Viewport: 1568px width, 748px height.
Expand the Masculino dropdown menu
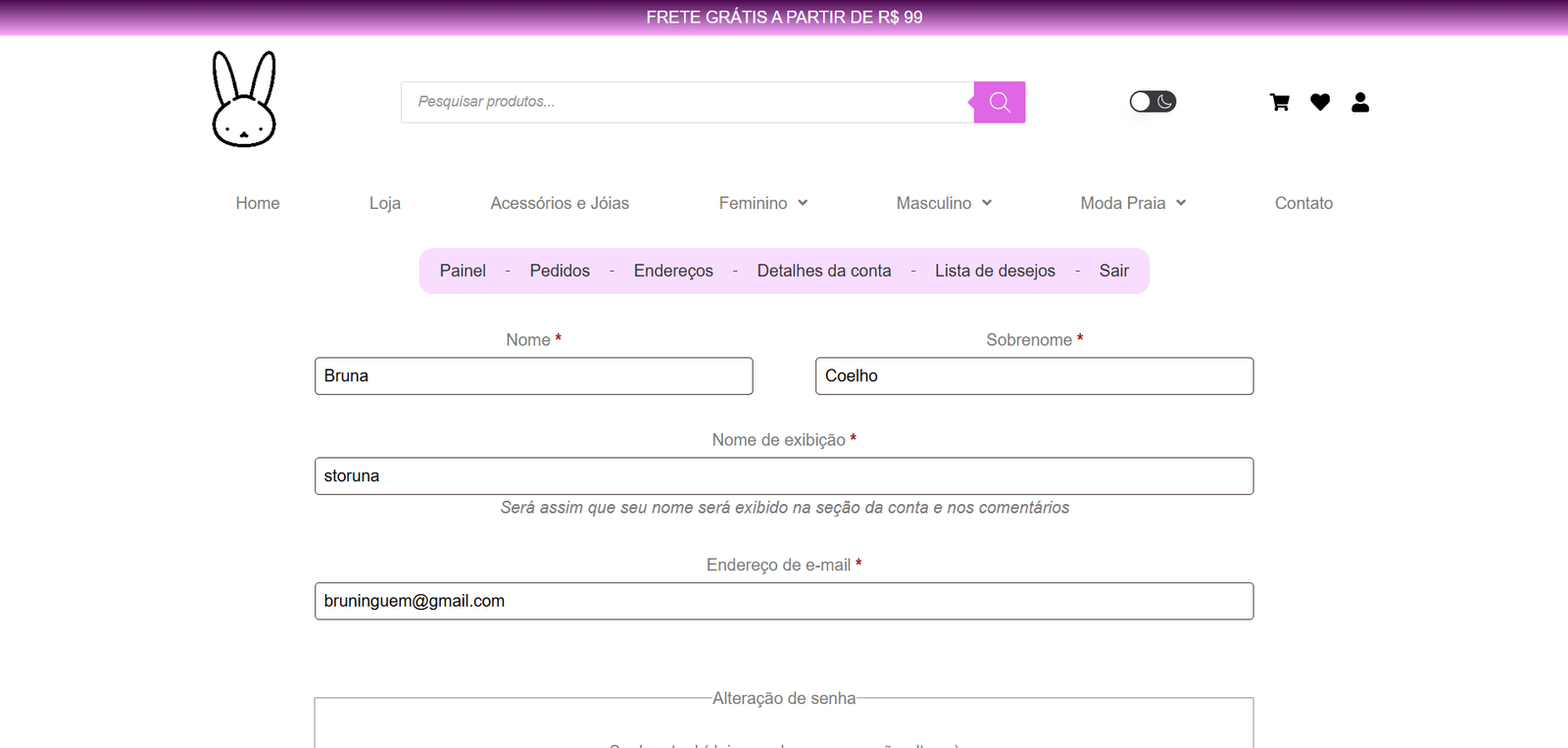tap(944, 203)
